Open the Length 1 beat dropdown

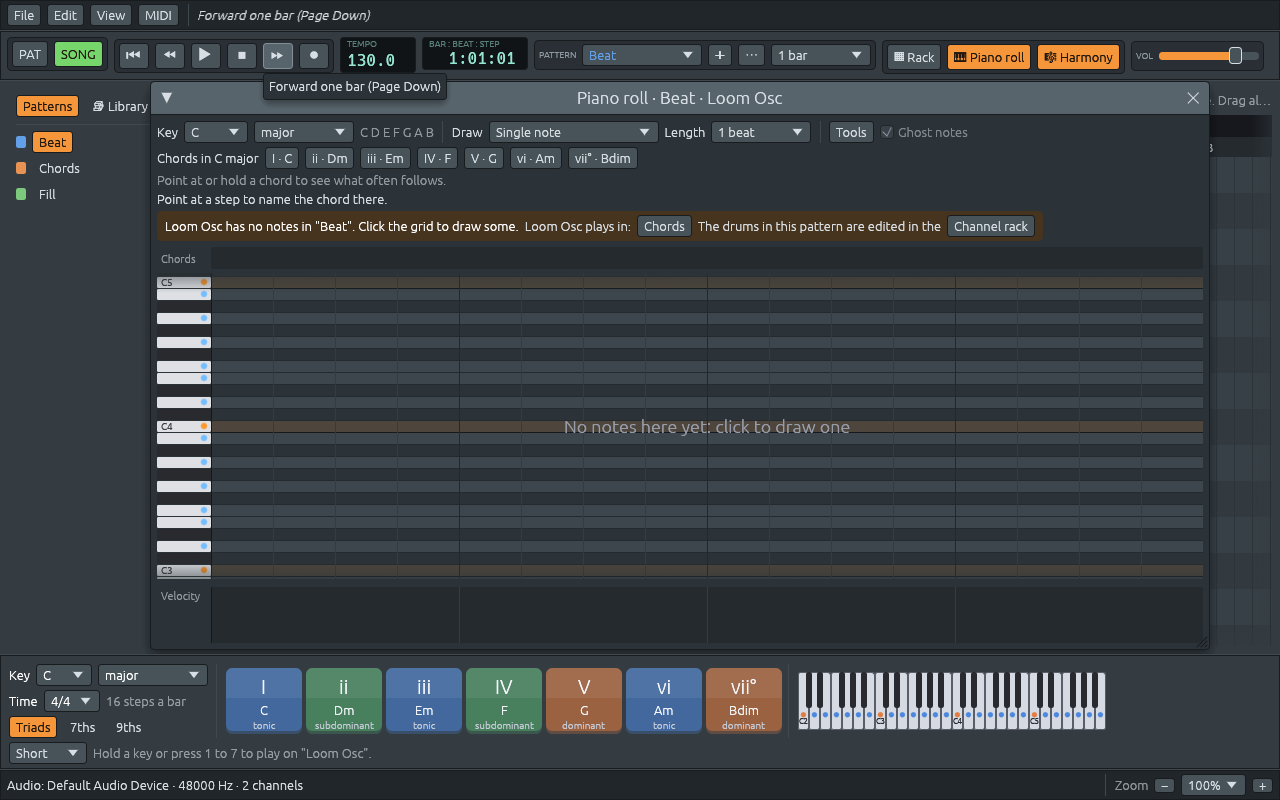click(760, 132)
